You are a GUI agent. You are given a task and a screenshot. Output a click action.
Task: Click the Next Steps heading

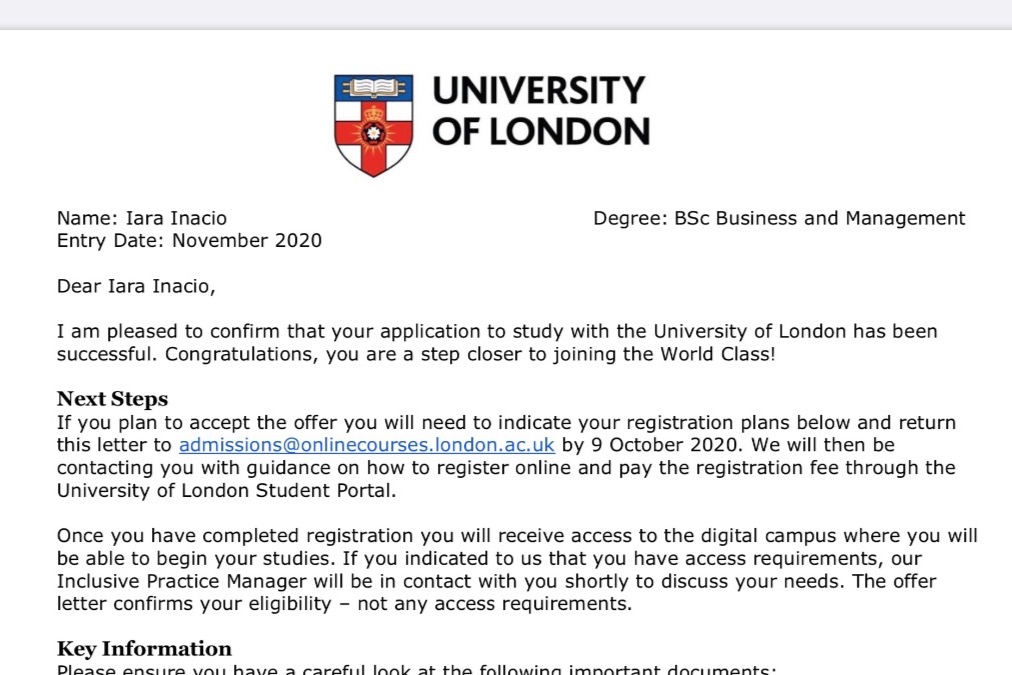112,399
